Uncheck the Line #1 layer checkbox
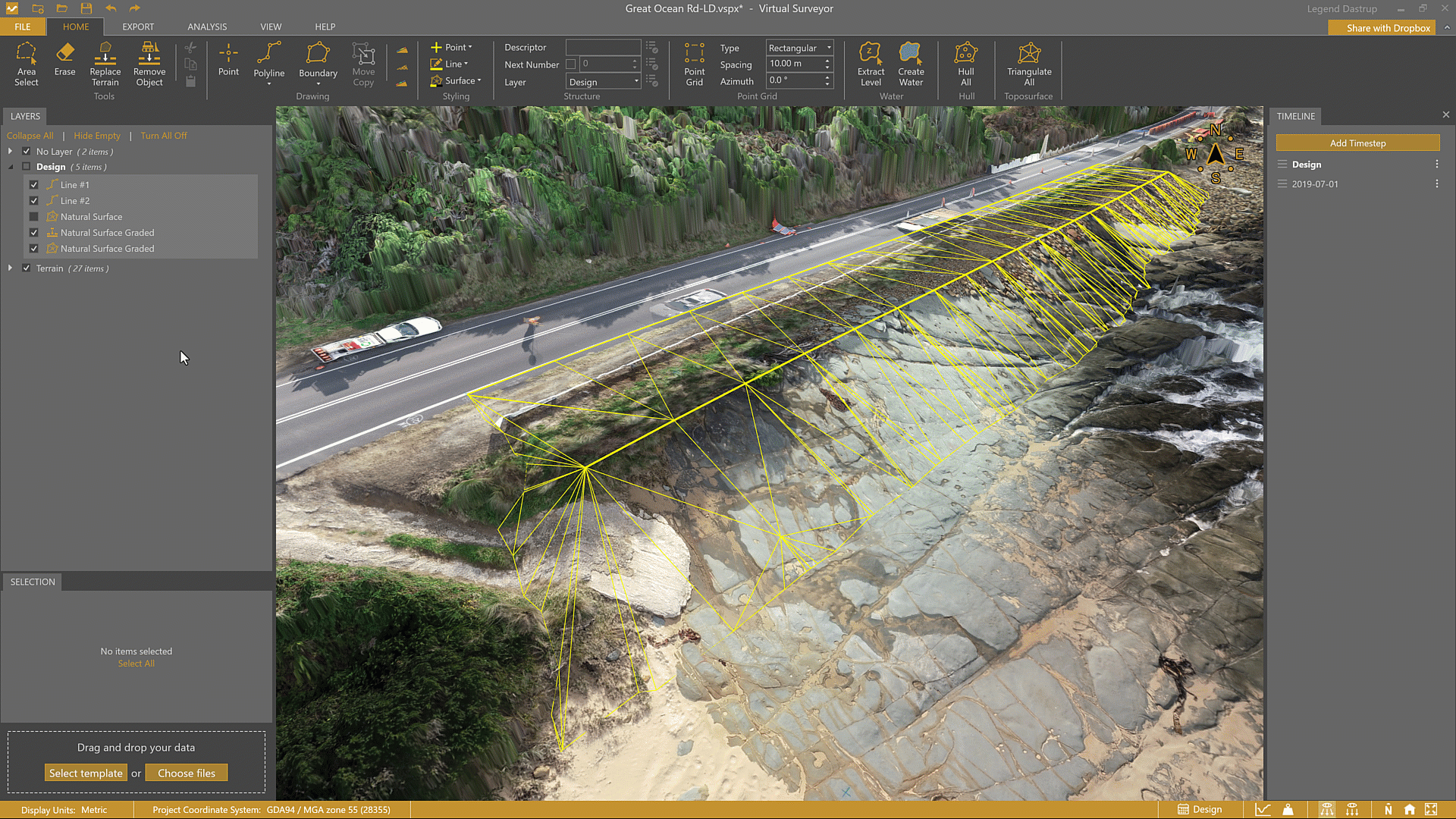 coord(34,185)
